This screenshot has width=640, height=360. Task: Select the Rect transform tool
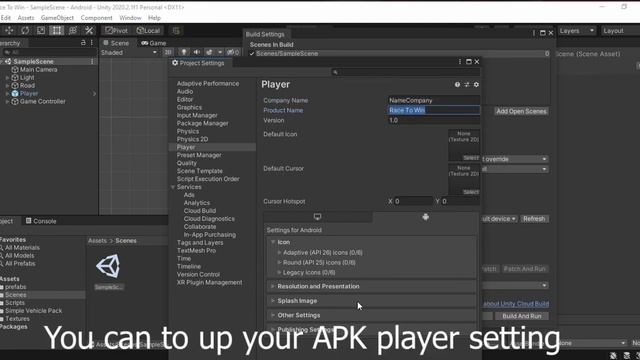57,31
